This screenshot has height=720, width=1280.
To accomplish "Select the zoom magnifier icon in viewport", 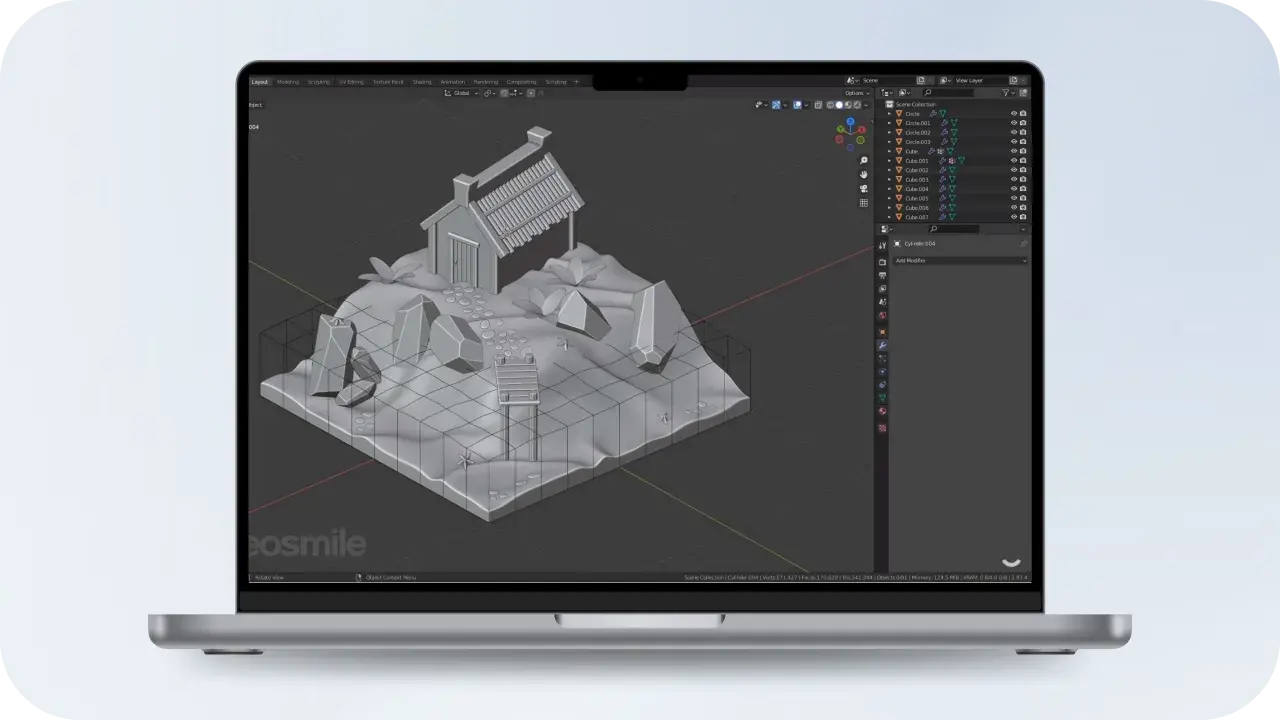I will click(864, 161).
